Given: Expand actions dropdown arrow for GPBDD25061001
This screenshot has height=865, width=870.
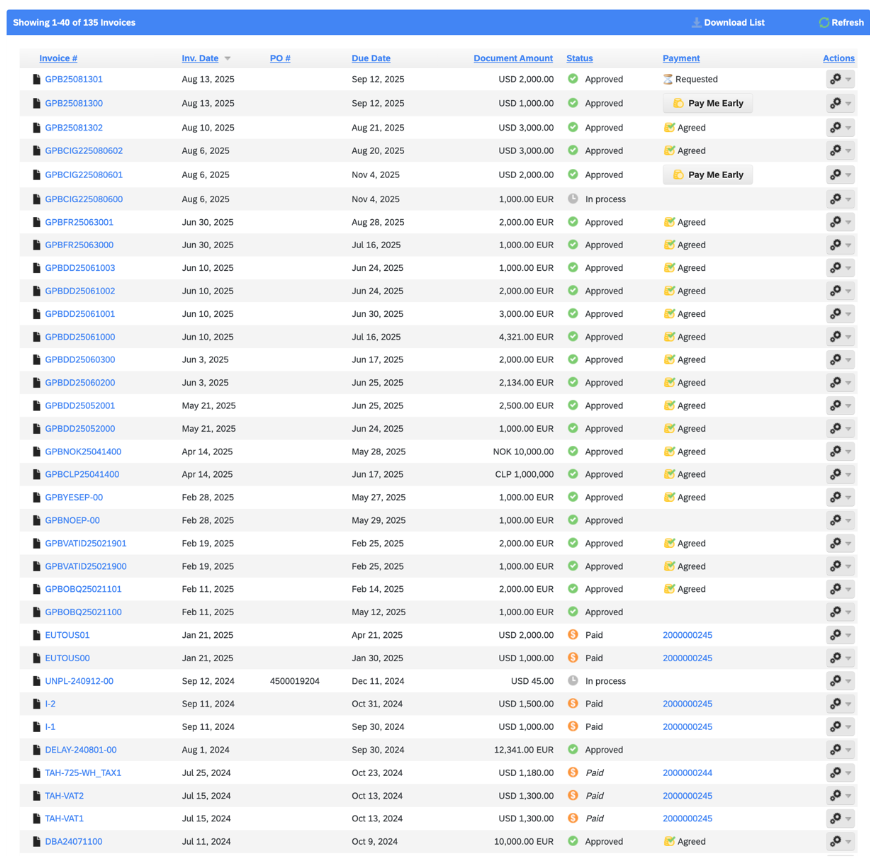Looking at the screenshot, I should point(848,315).
